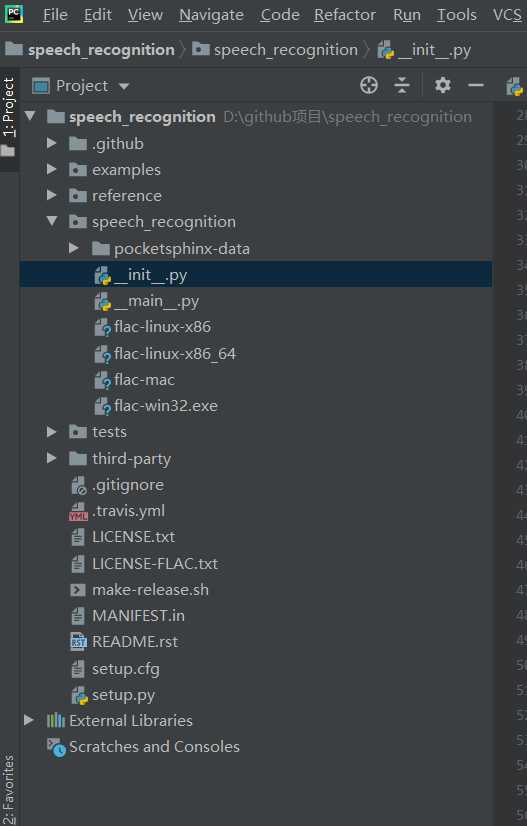Screen dimensions: 527x826
Task: Click the setup.py Python file icon
Action: point(80,695)
